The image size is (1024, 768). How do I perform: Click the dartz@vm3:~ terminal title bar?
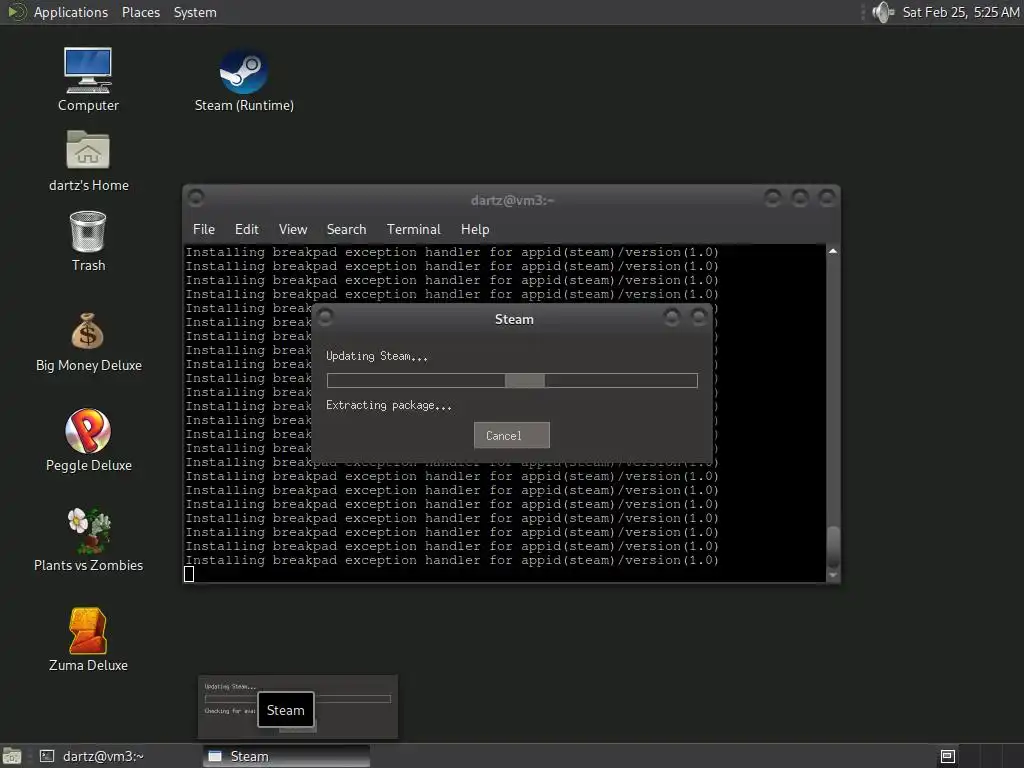tap(512, 200)
